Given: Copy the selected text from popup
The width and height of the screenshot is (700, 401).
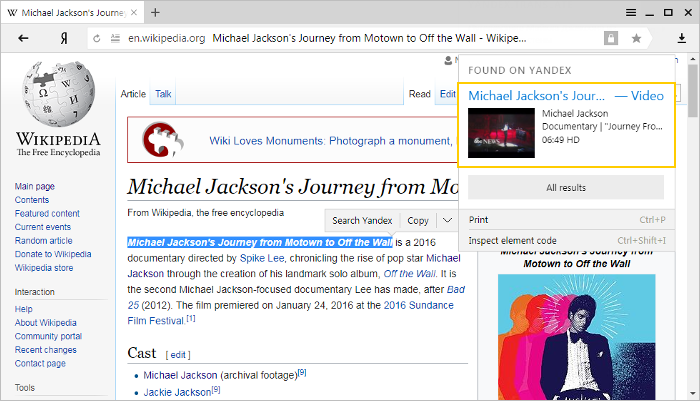Looking at the screenshot, I should tap(418, 220).
